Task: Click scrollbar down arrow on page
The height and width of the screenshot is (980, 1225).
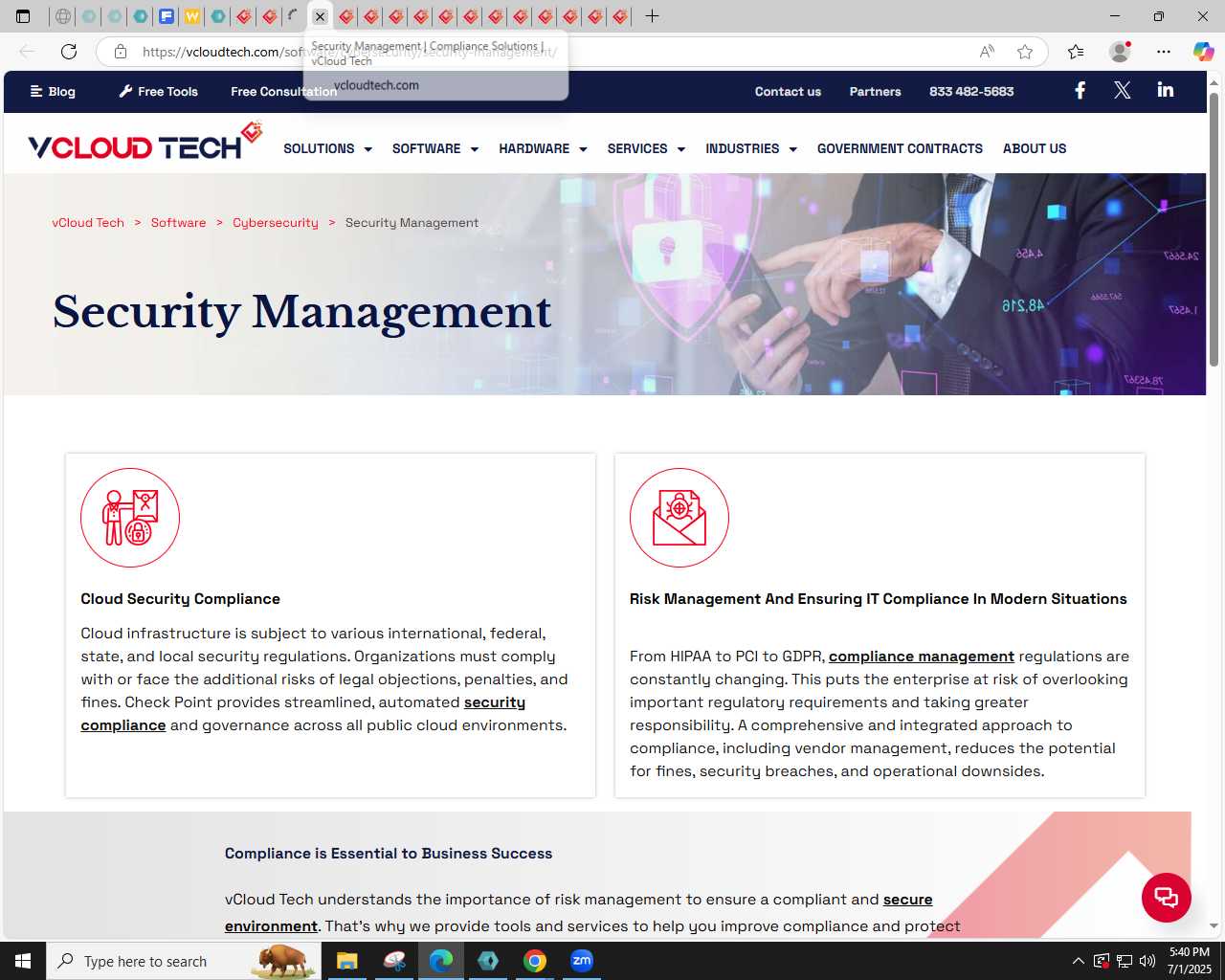Action: (1214, 926)
